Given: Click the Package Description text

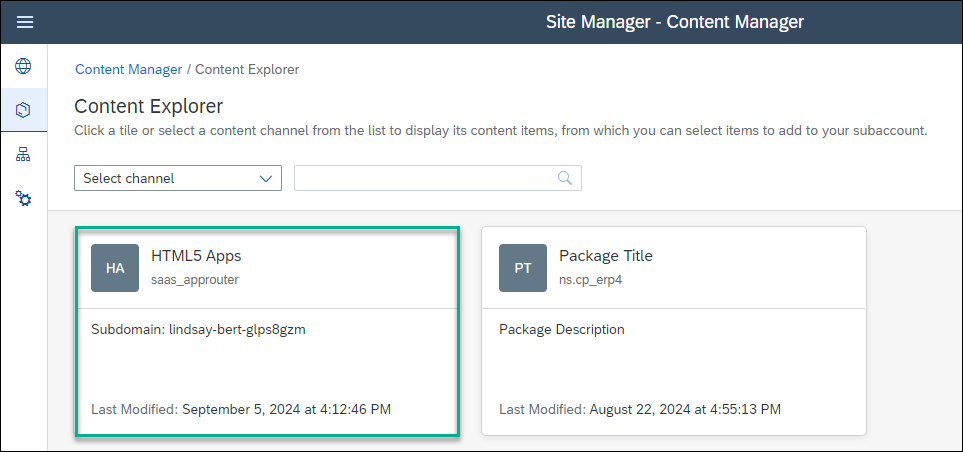Looking at the screenshot, I should (561, 330).
